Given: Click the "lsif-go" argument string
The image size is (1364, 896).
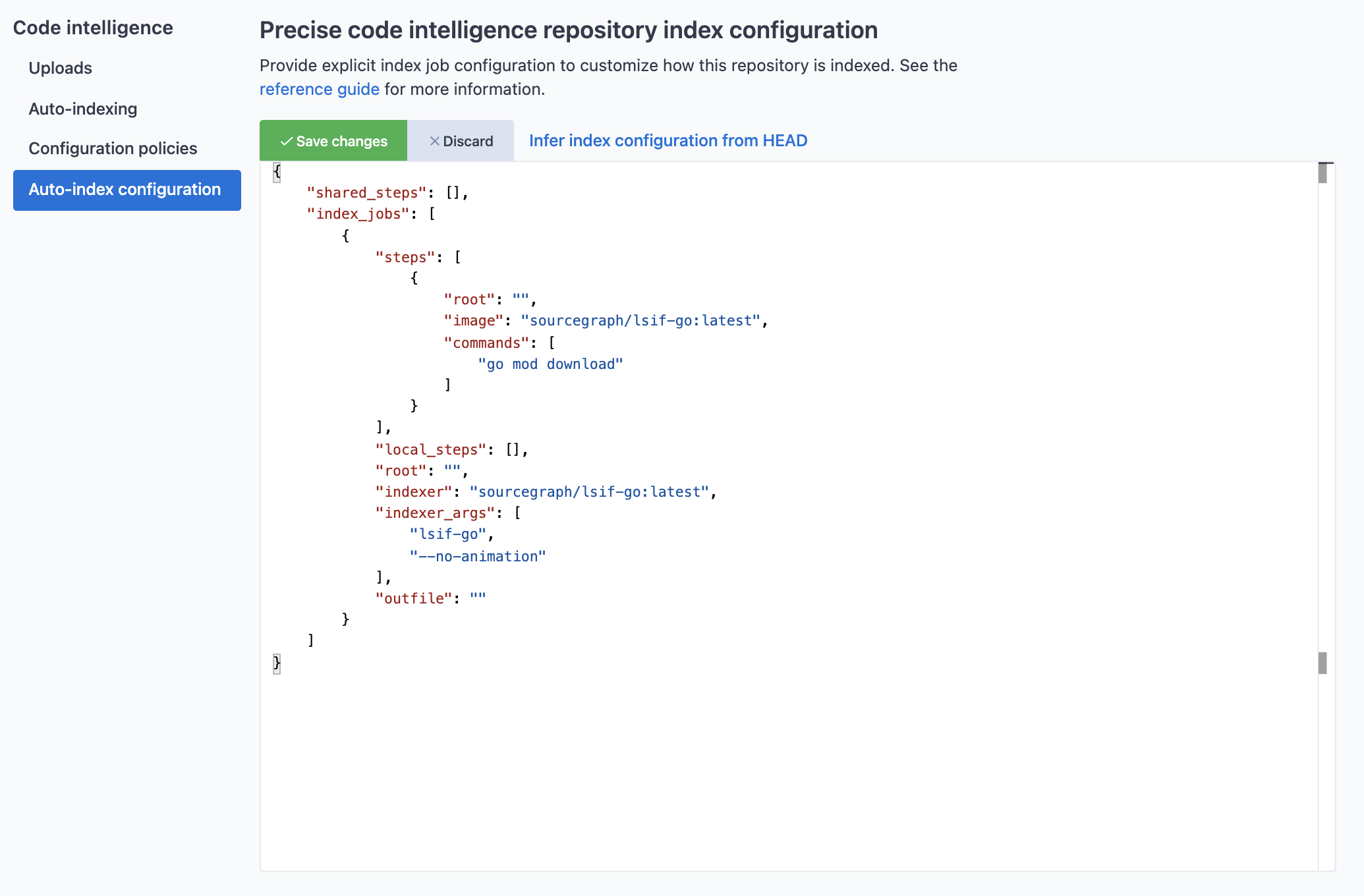Looking at the screenshot, I should pos(448,534).
